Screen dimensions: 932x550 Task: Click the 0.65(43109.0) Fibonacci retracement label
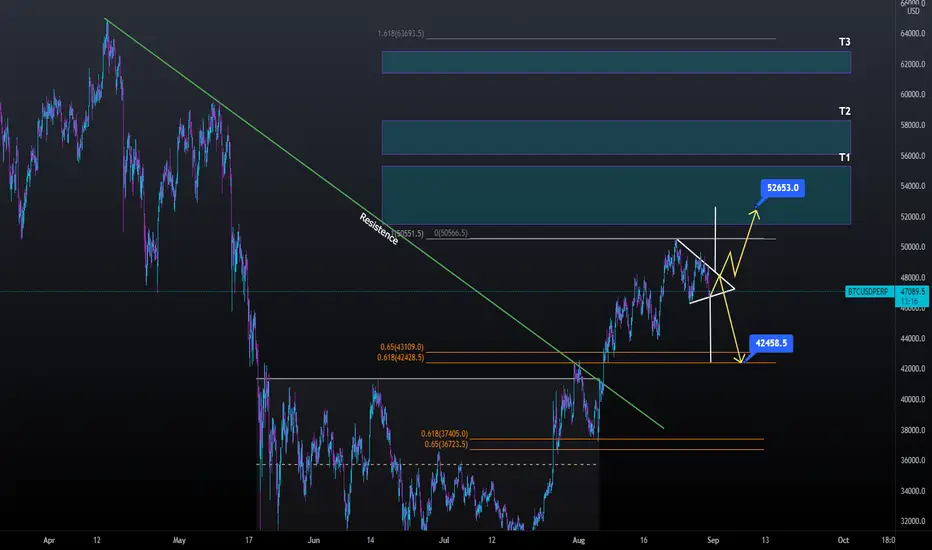click(402, 347)
